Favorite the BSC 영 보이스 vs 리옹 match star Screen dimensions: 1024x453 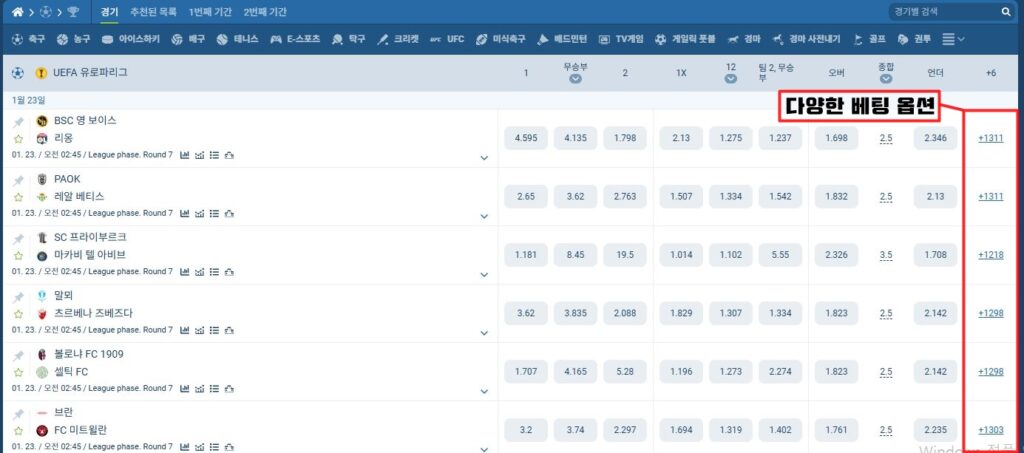18,139
